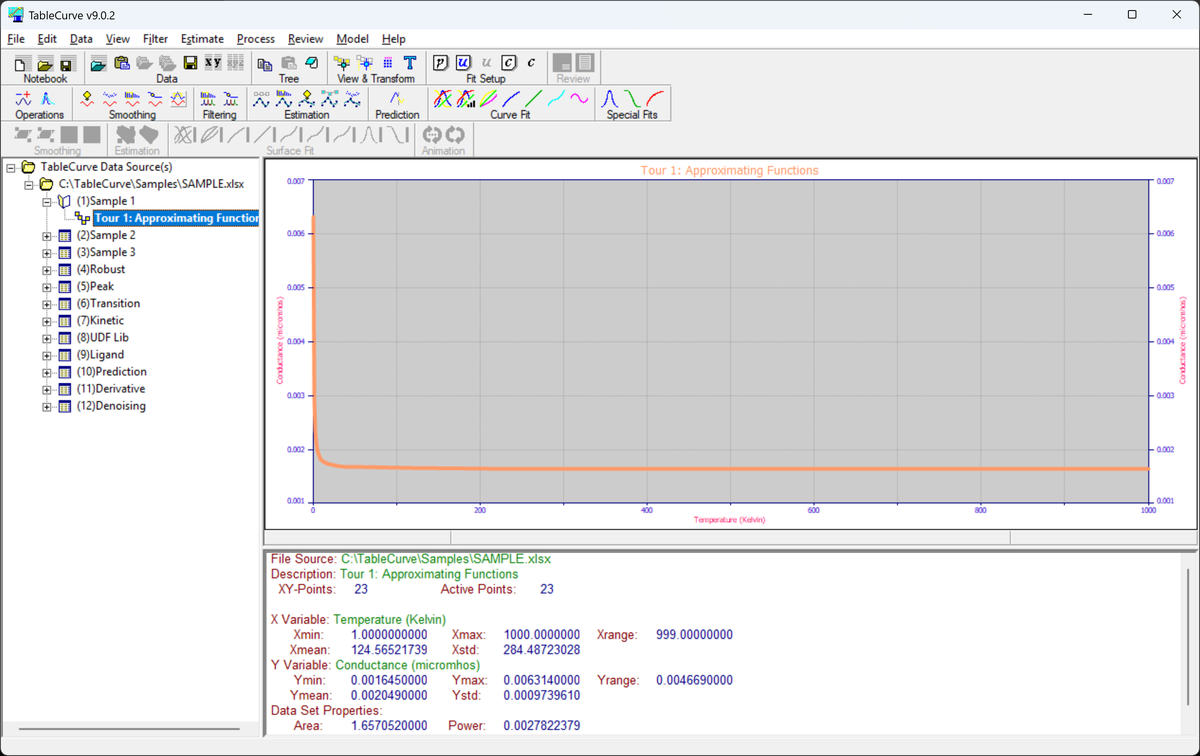Click the boxed P icon in Fit Setup
The height and width of the screenshot is (756, 1200).
point(441,64)
